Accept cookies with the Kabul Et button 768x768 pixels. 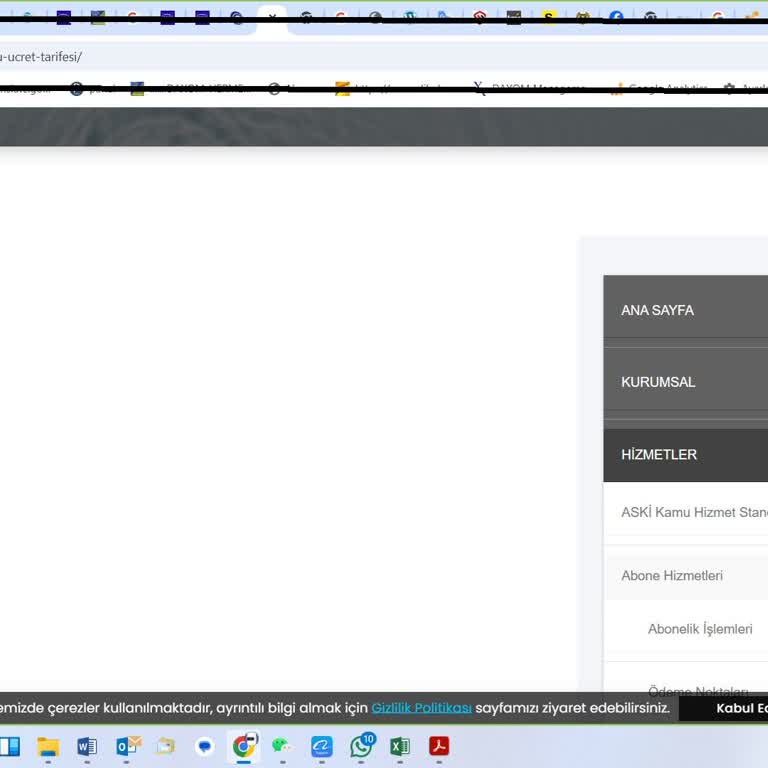(740, 708)
